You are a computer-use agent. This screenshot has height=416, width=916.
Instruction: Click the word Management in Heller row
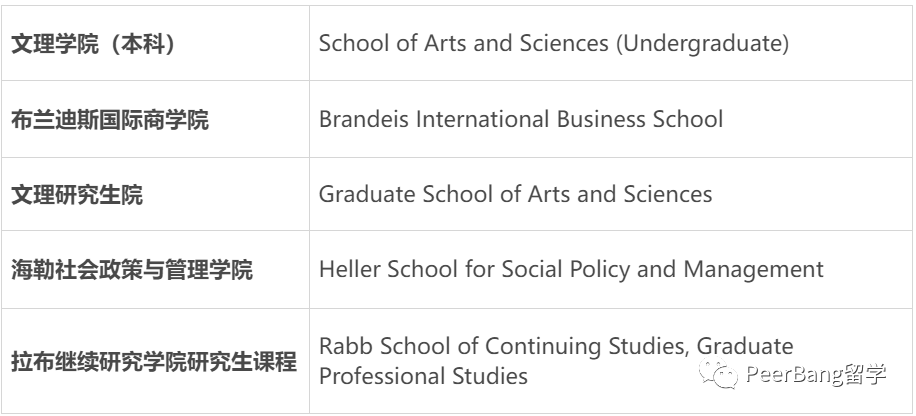pyautogui.click(x=754, y=270)
